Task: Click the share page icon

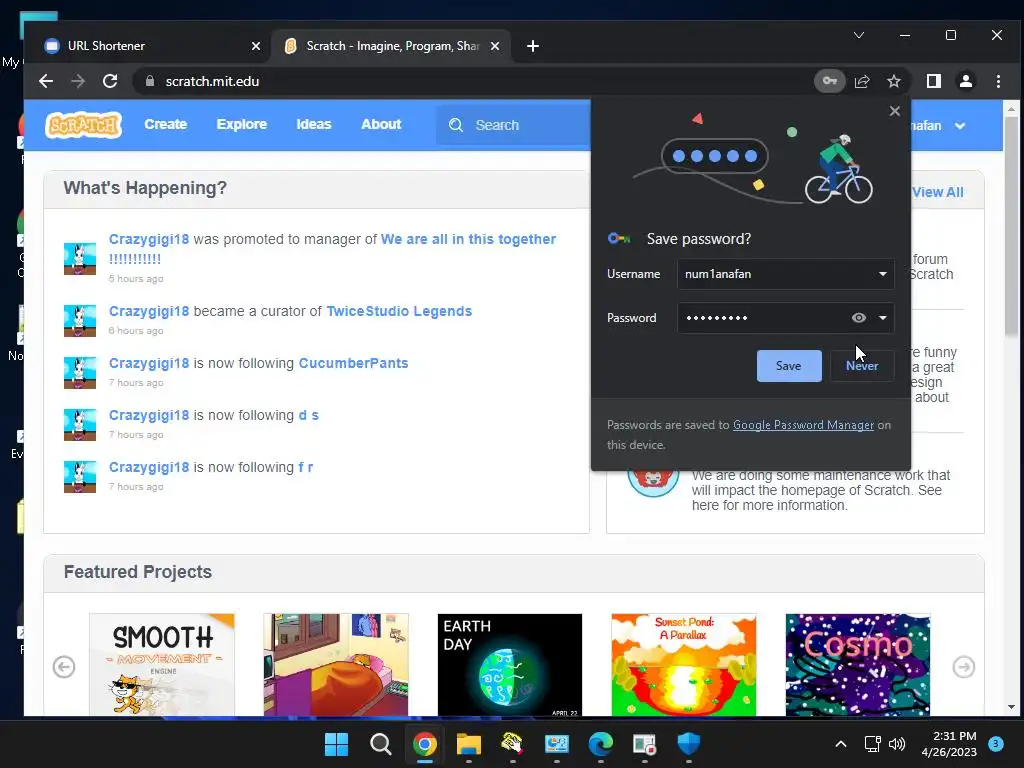Action: 862,81
